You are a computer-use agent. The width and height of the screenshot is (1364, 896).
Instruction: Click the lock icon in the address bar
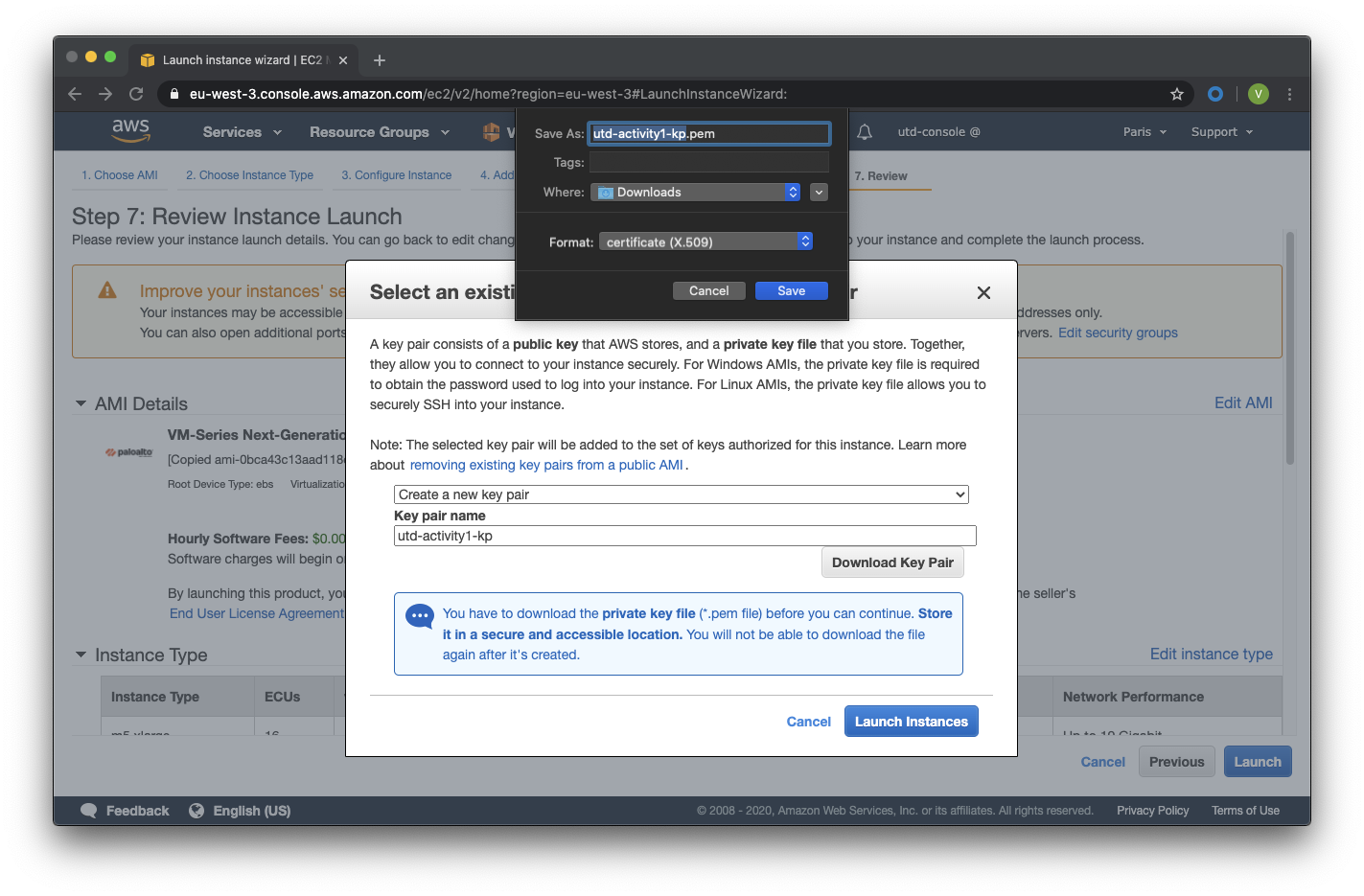[174, 94]
